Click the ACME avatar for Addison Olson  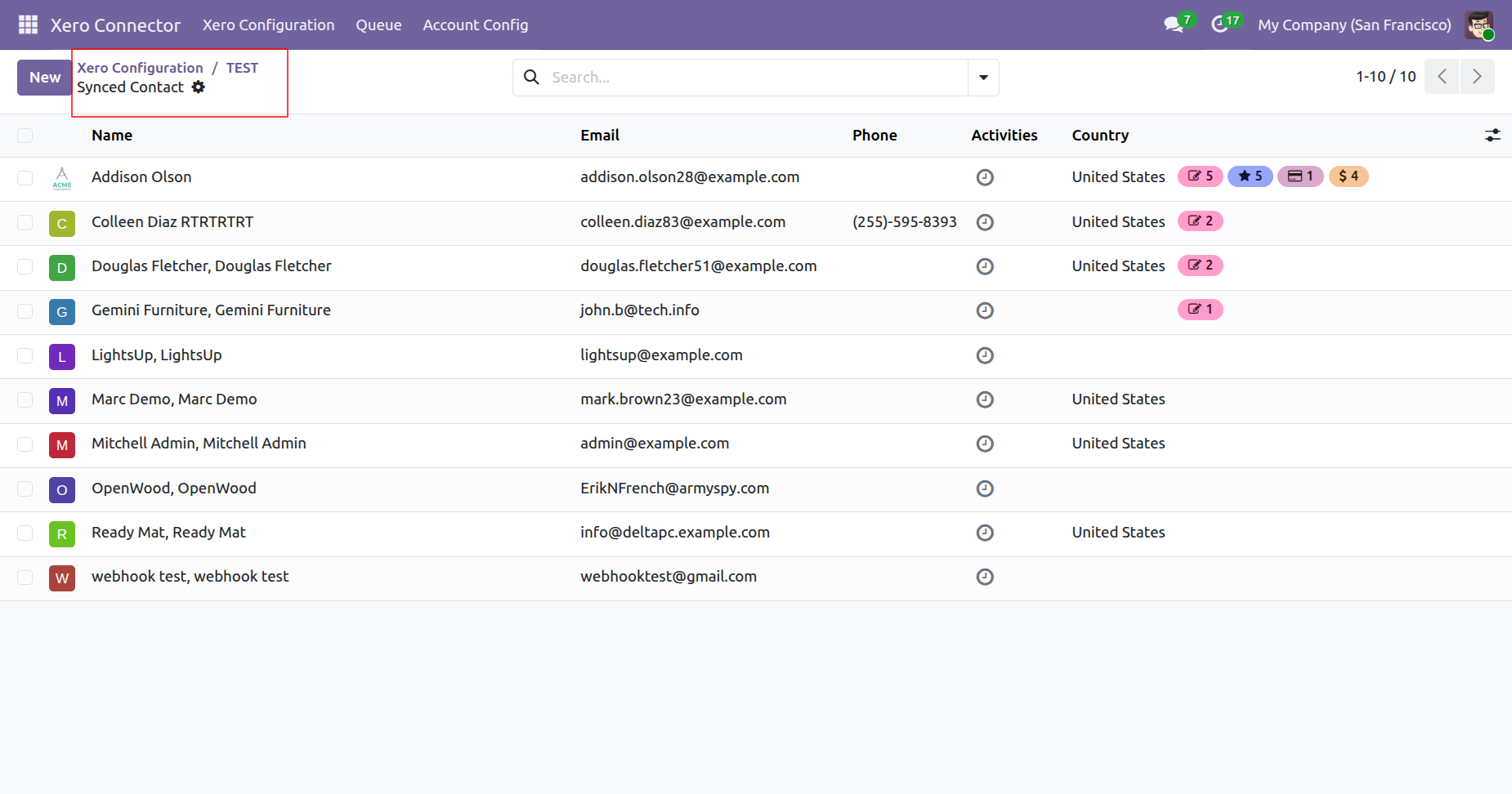[x=62, y=179]
